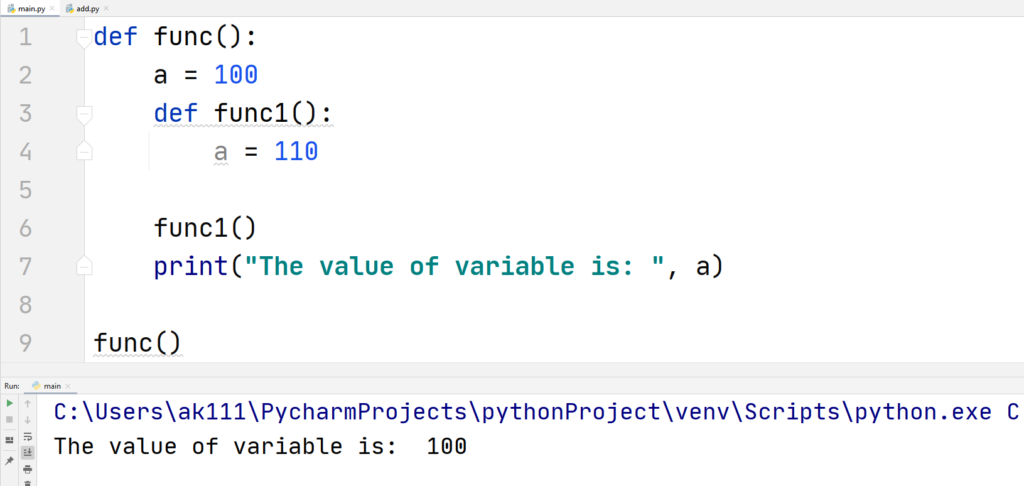
Task: Collapse the func() definition fold marker on line 1
Action: pos(84,39)
